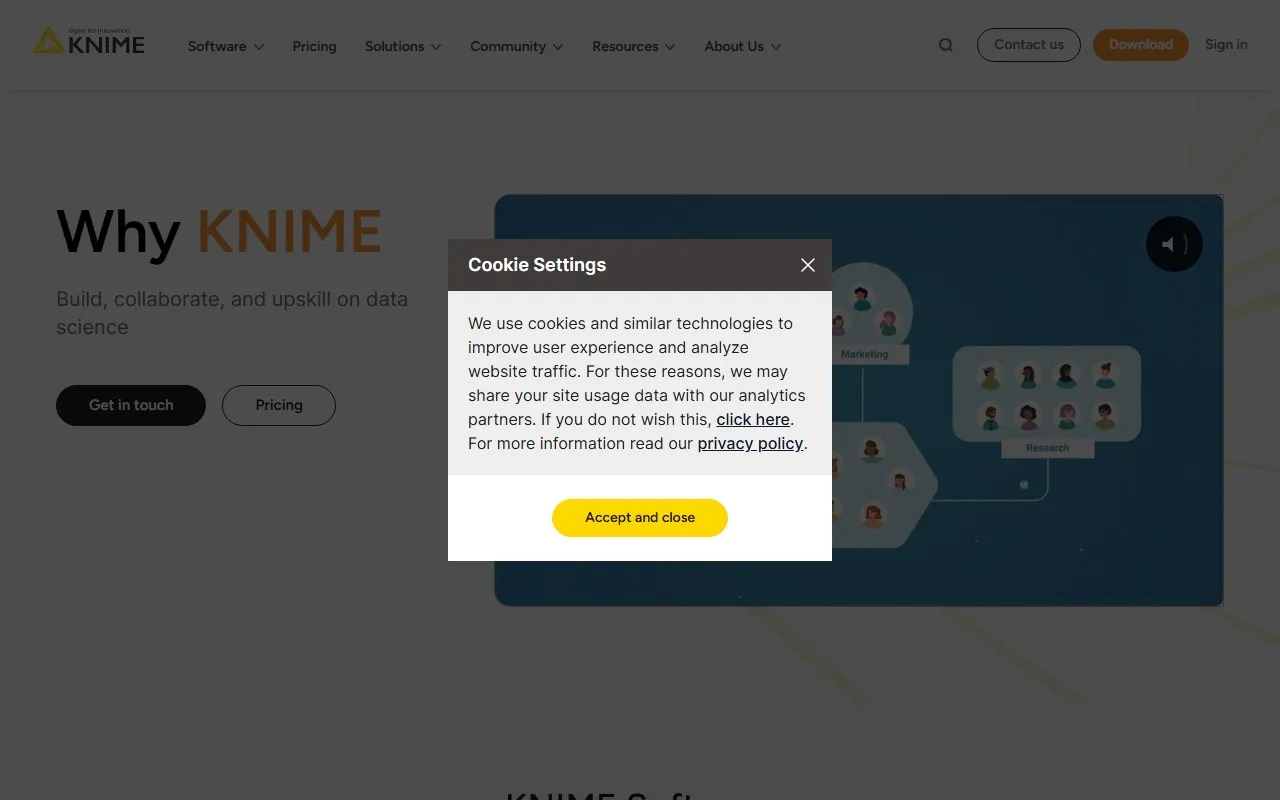1280x800 pixels.
Task: Toggle the video sound speaker icon
Action: coord(1174,243)
